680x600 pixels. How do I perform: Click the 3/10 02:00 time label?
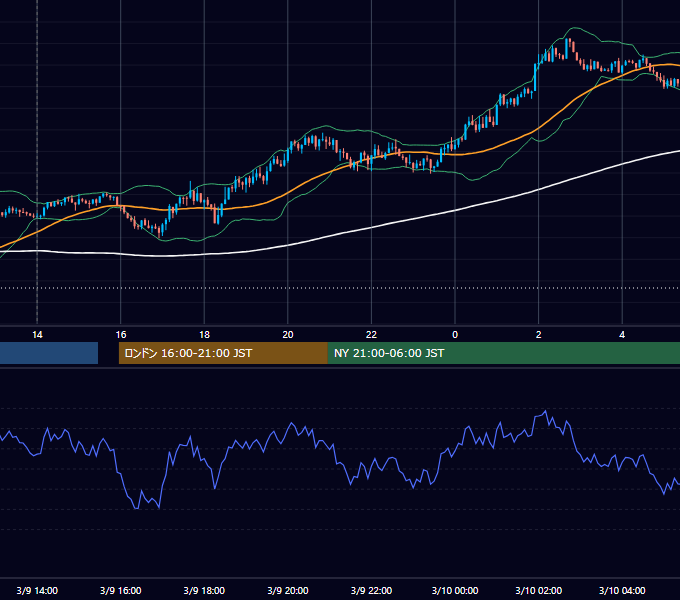[x=539, y=590]
